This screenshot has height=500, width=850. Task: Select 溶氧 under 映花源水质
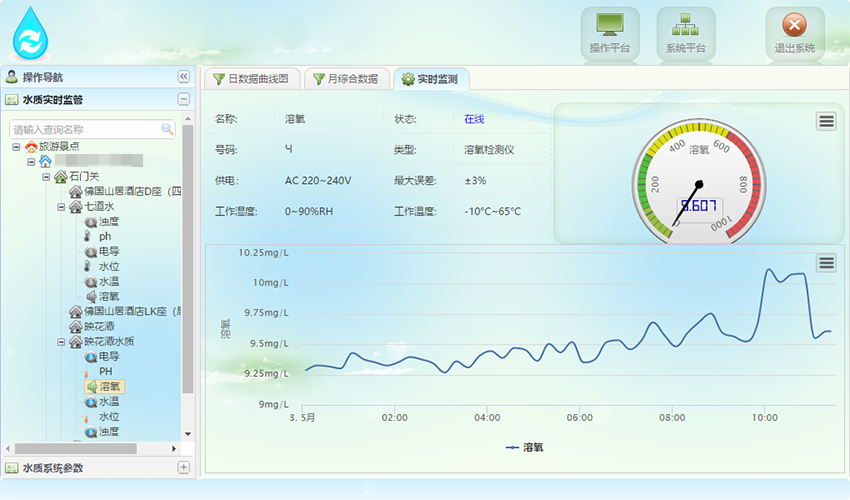coord(109,386)
